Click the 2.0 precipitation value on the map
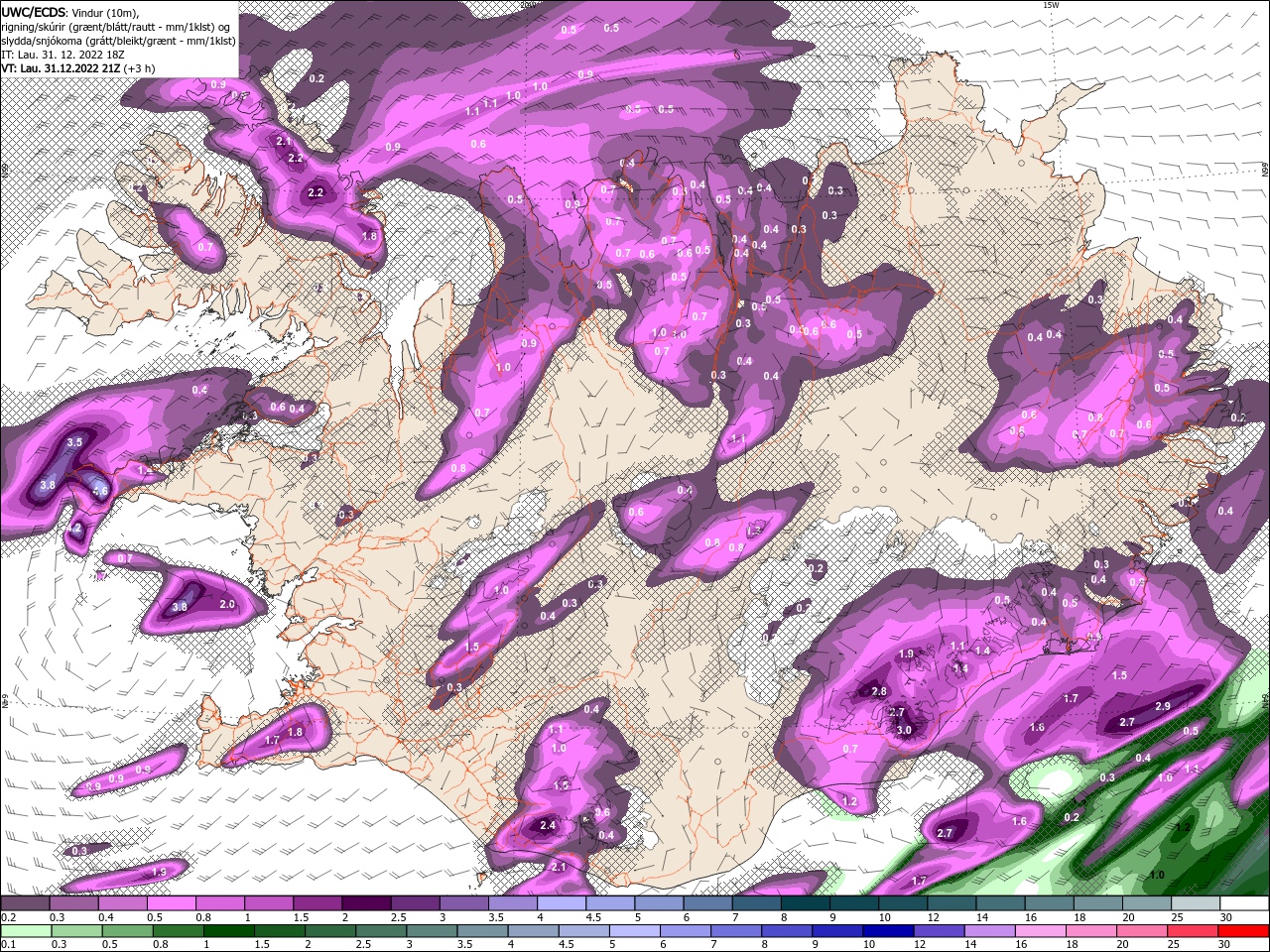The width and height of the screenshot is (1270, 952). tap(226, 605)
